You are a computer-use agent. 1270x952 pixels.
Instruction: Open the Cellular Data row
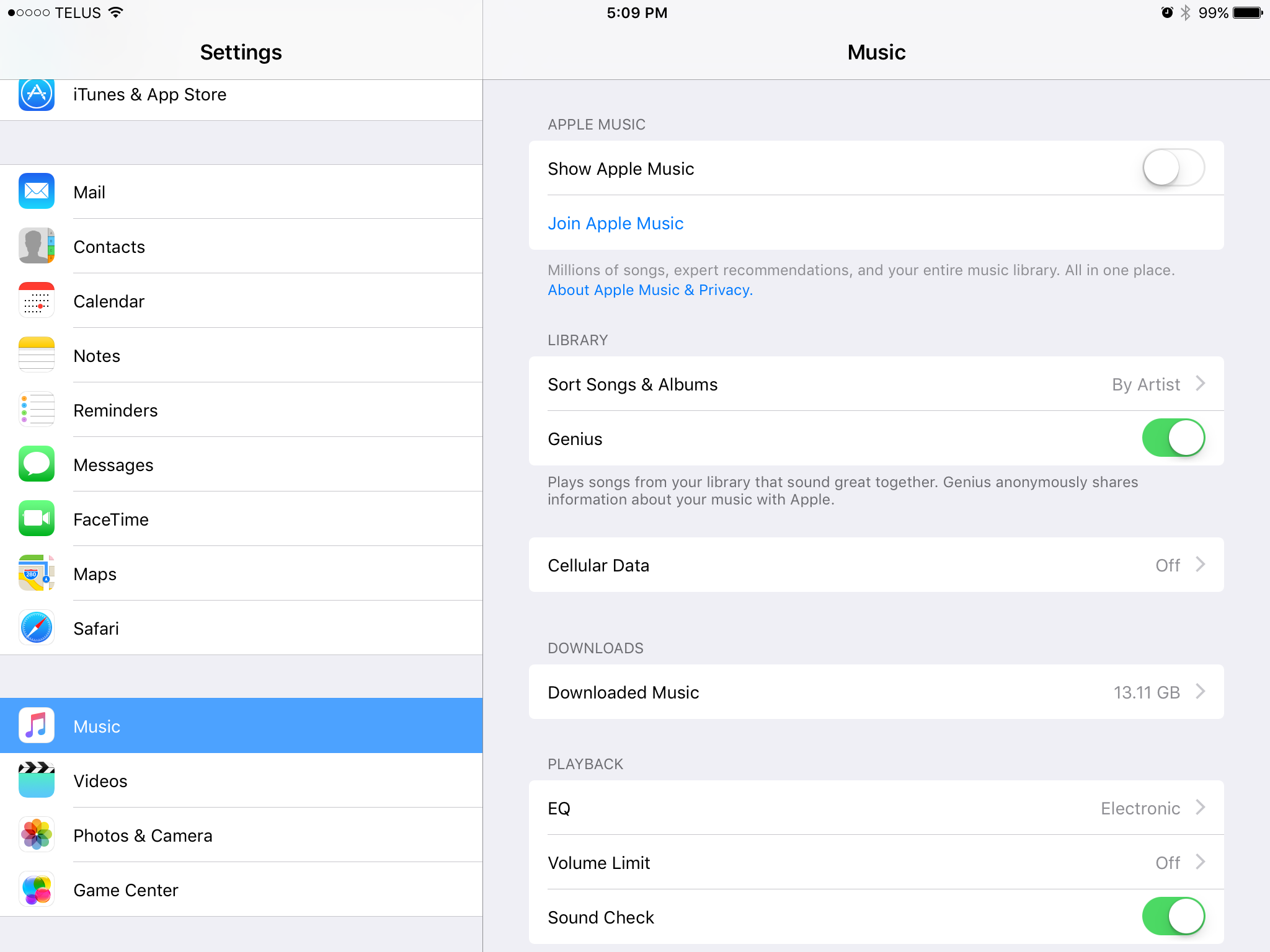(876, 565)
